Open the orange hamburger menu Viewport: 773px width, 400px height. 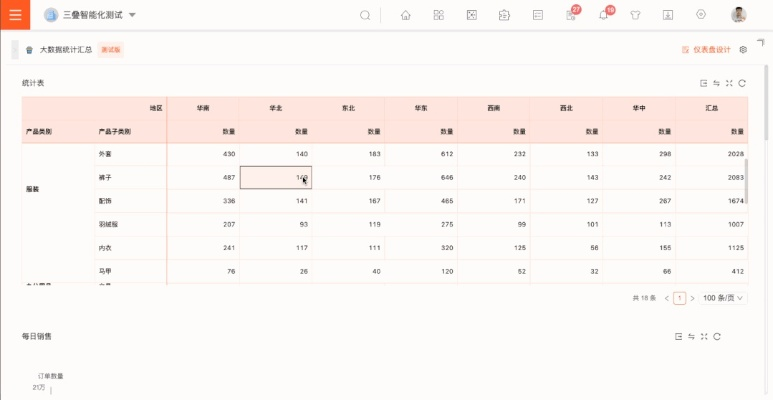click(16, 15)
